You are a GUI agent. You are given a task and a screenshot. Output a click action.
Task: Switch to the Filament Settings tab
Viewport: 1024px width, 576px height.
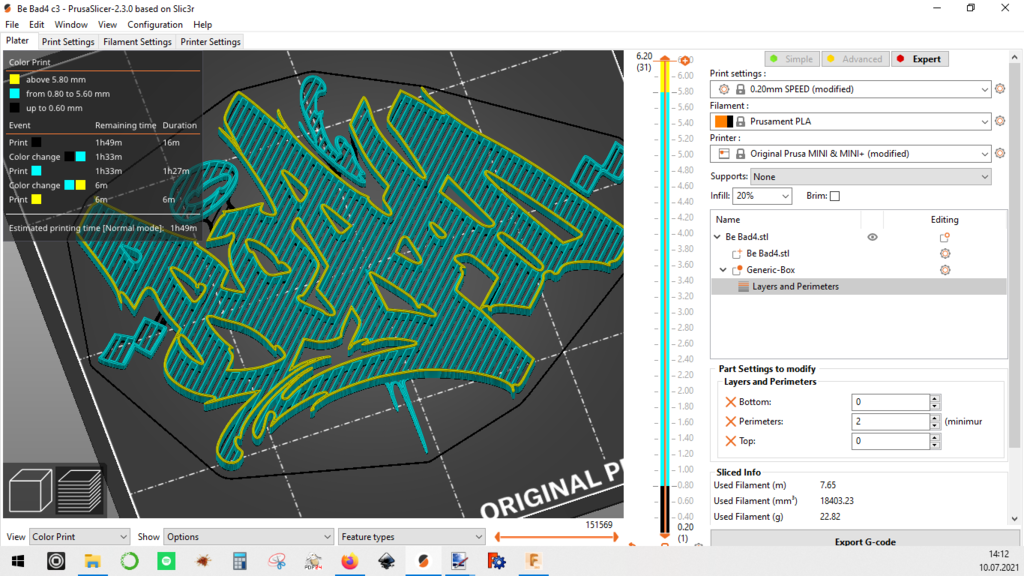tap(137, 42)
